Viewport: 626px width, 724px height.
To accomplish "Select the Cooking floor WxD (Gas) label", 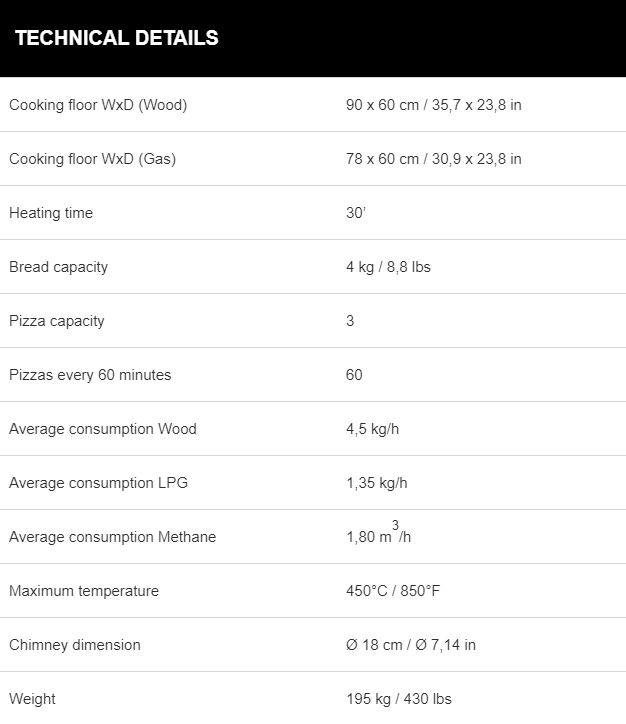I will (x=92, y=159).
